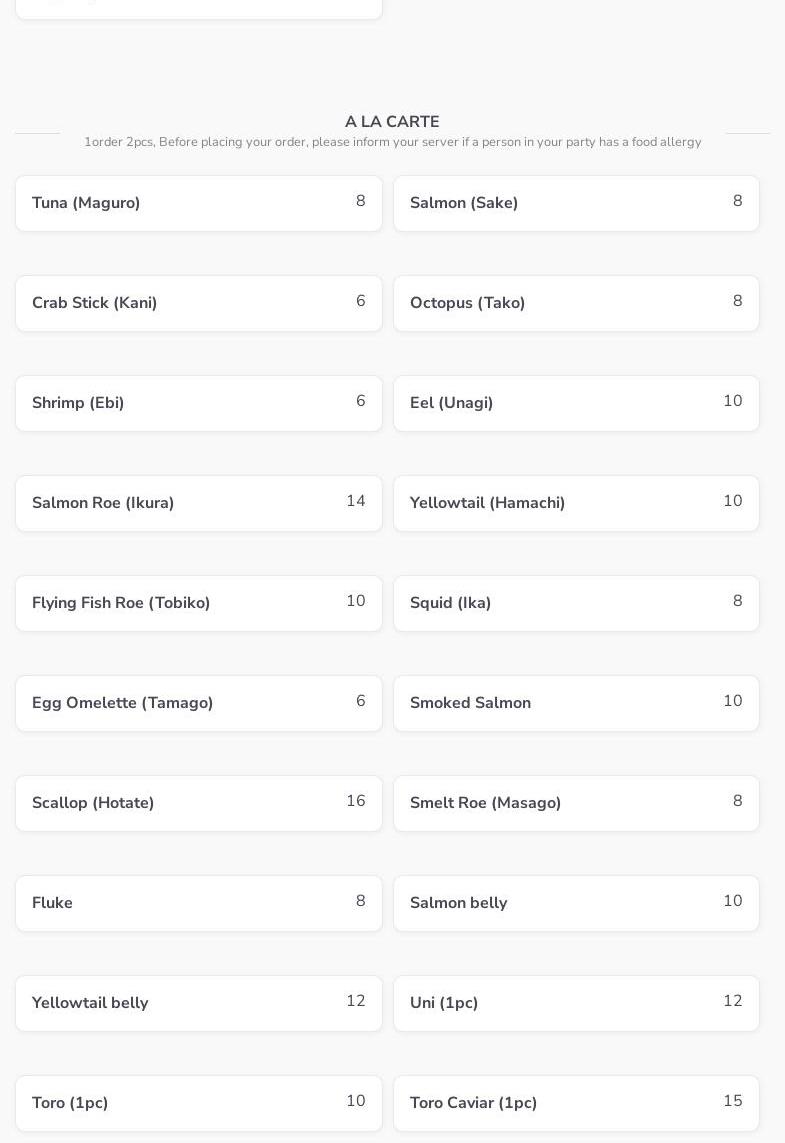Pick the Scallop (Hotate) item
The width and height of the screenshot is (785, 1143).
[198, 803]
